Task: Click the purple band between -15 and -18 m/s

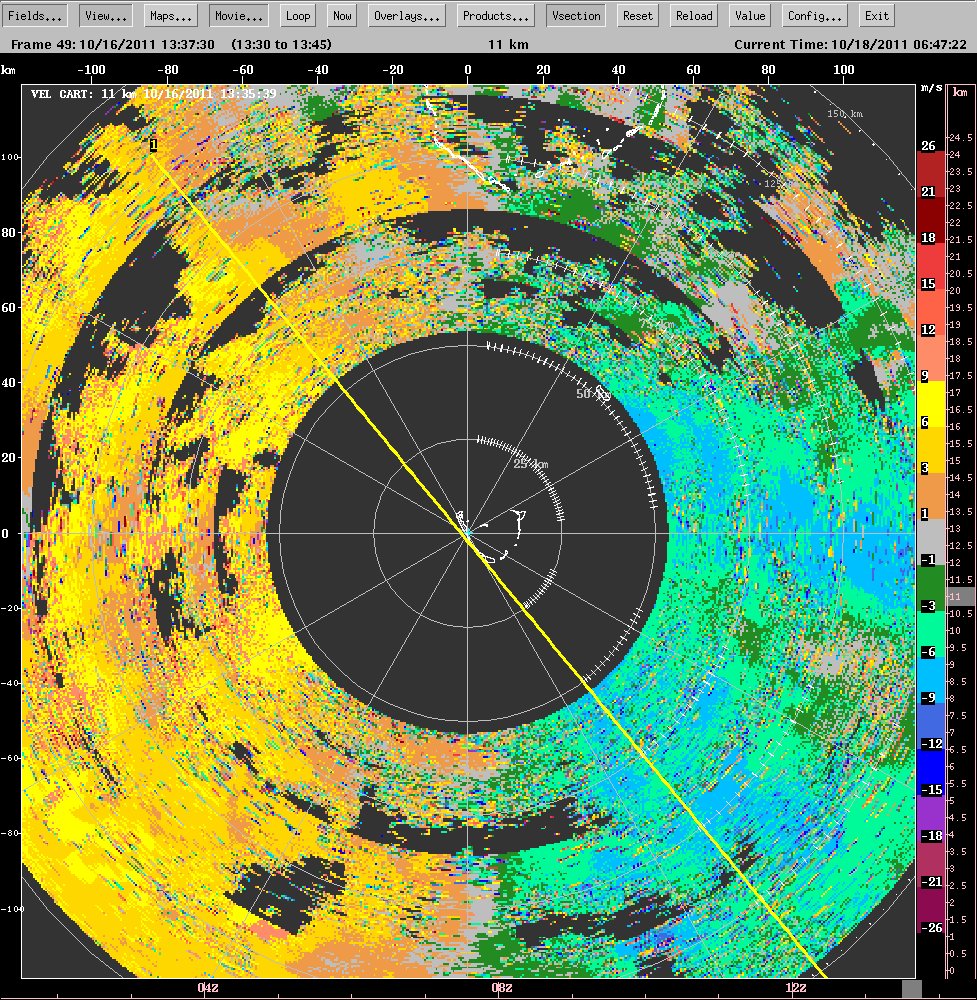Action: point(930,818)
